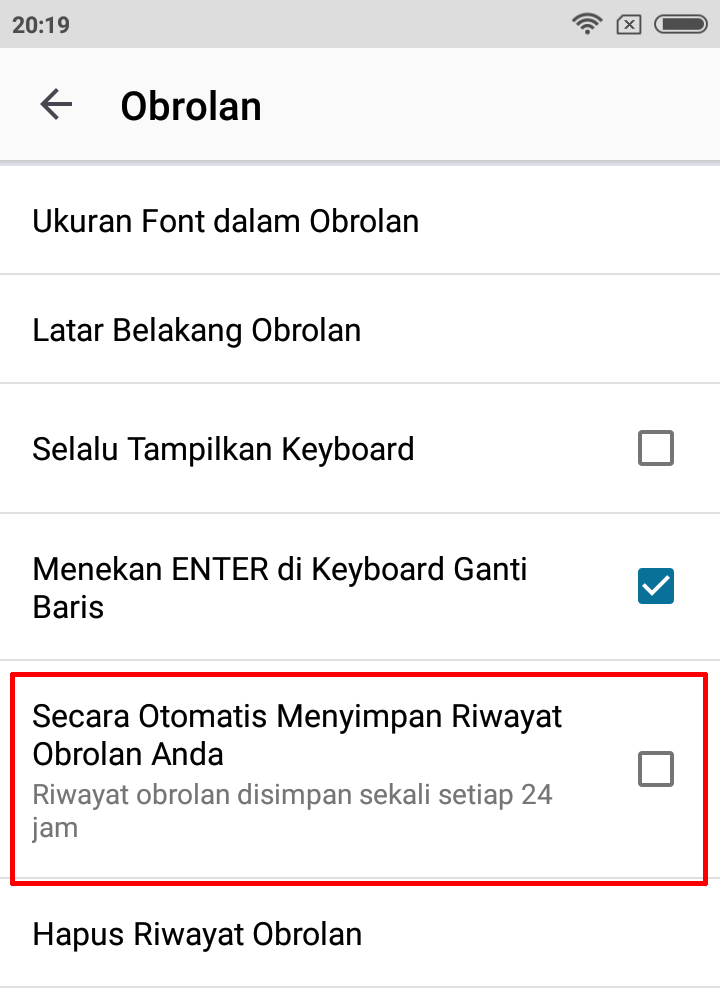This screenshot has height=992, width=720.
Task: Tap the "Obrolan Anda" line of auto-save title
Action: [128, 754]
